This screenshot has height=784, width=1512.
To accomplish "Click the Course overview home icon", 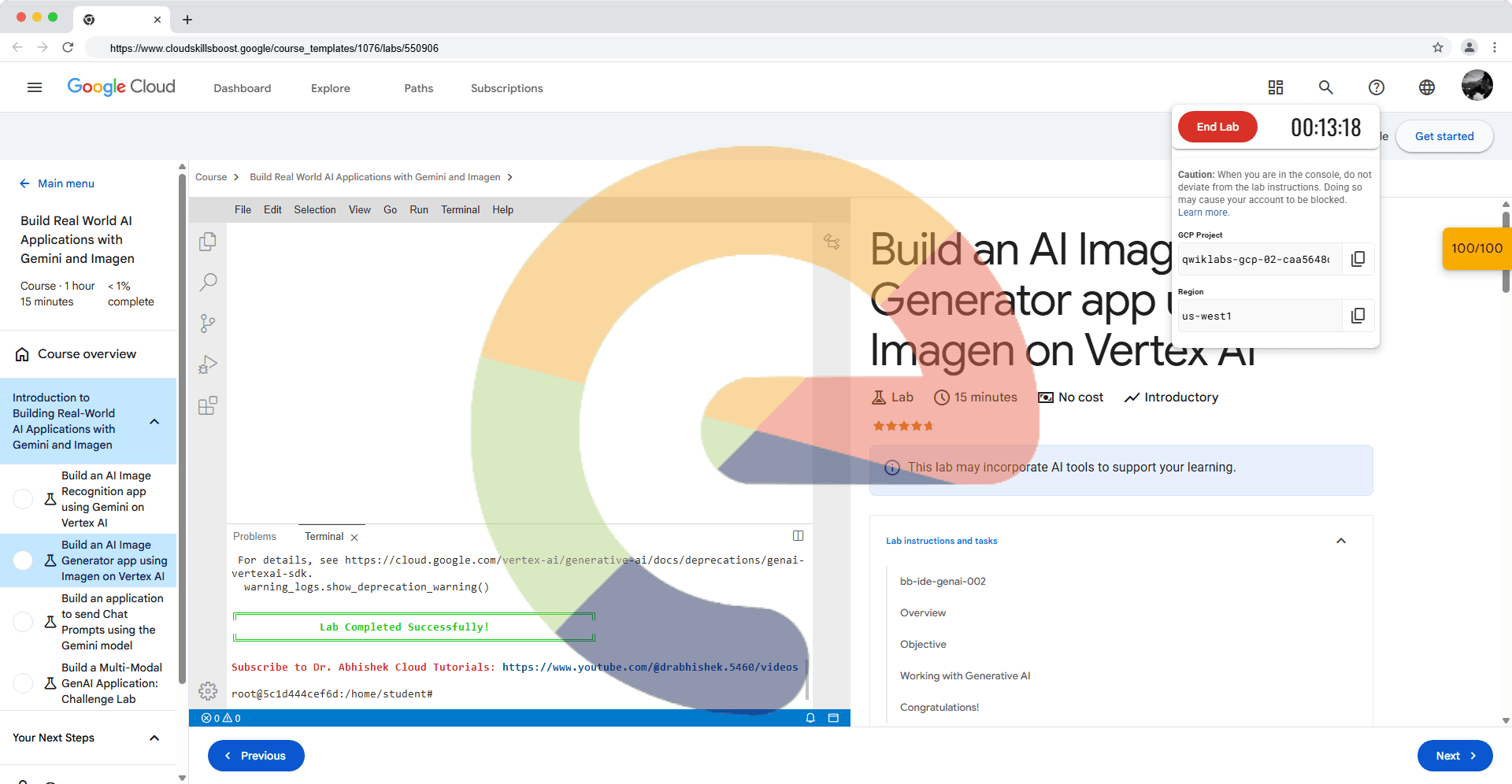I will [23, 354].
